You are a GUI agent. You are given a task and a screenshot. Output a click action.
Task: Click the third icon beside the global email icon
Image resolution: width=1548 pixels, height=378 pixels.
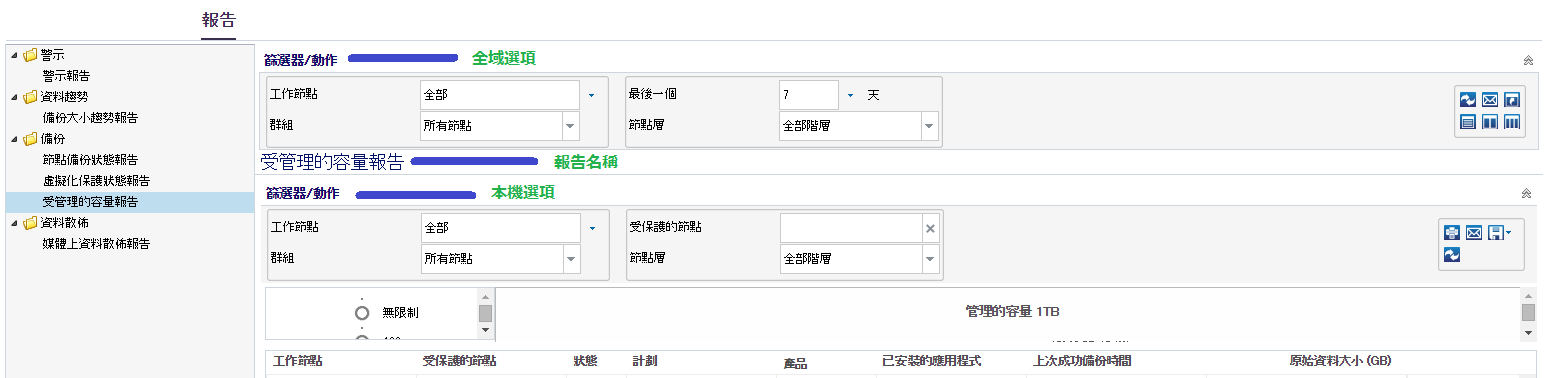point(1511,100)
